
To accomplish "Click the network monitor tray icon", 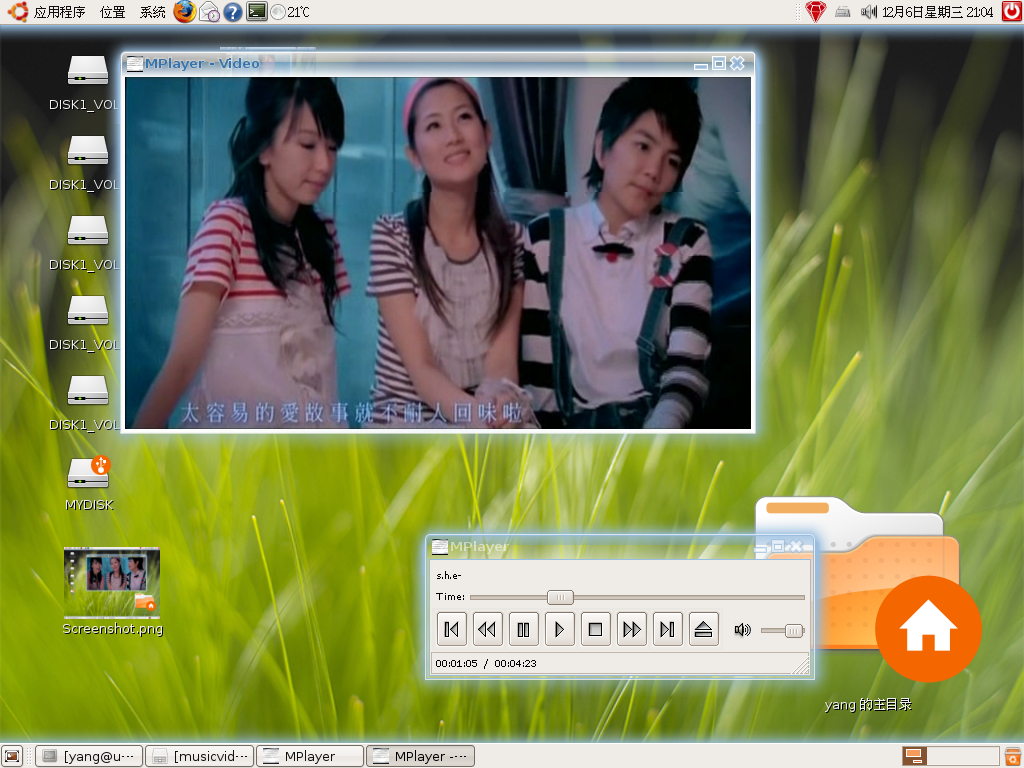I will click(x=842, y=12).
